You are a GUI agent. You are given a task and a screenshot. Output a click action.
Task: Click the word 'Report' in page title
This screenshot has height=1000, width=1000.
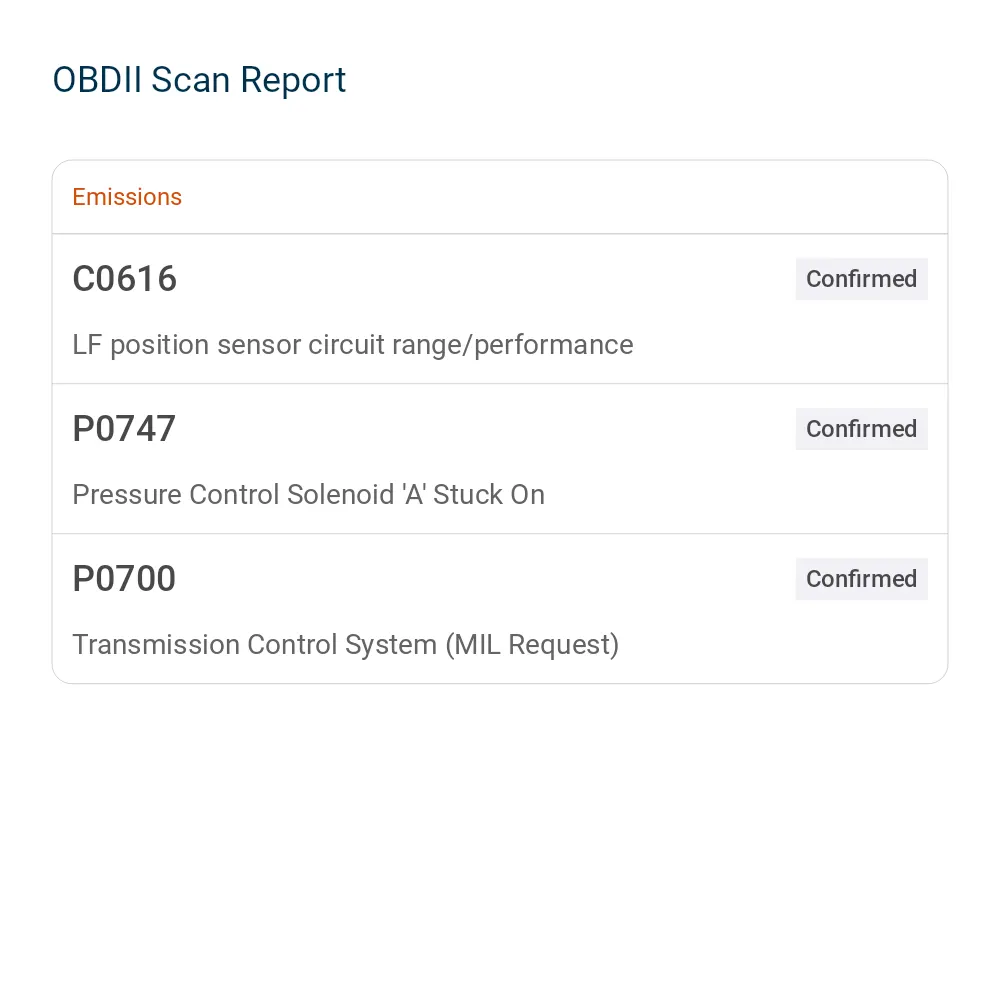coord(293,80)
